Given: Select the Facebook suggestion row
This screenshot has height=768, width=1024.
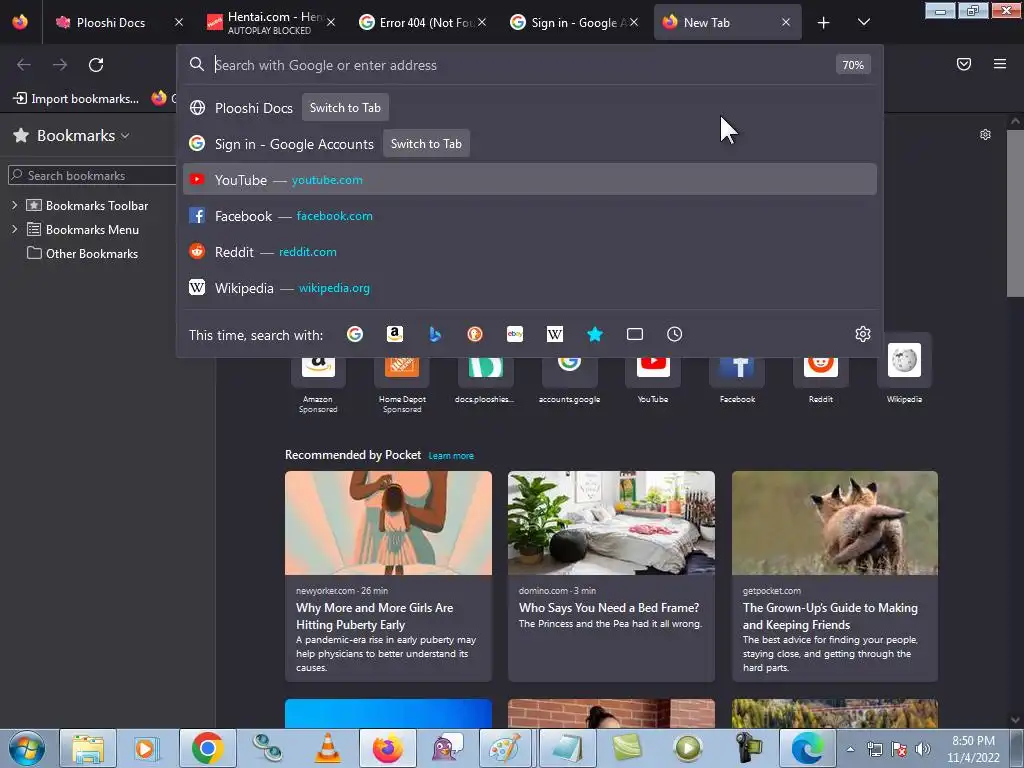Looking at the screenshot, I should tap(530, 216).
